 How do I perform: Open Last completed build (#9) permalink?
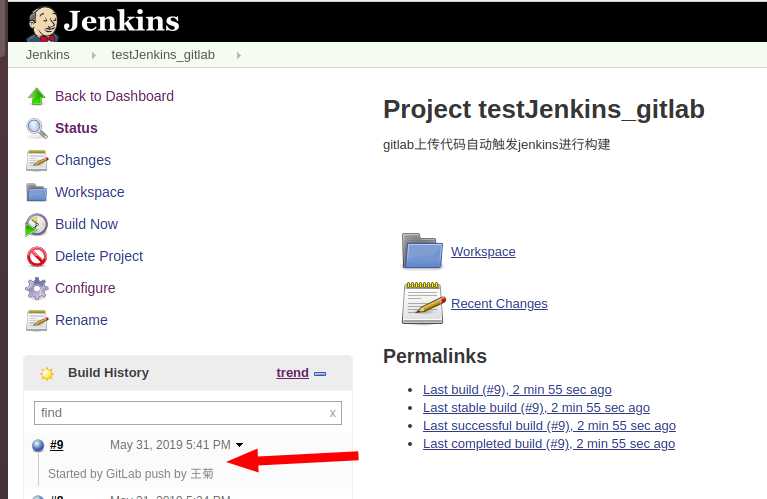(549, 444)
